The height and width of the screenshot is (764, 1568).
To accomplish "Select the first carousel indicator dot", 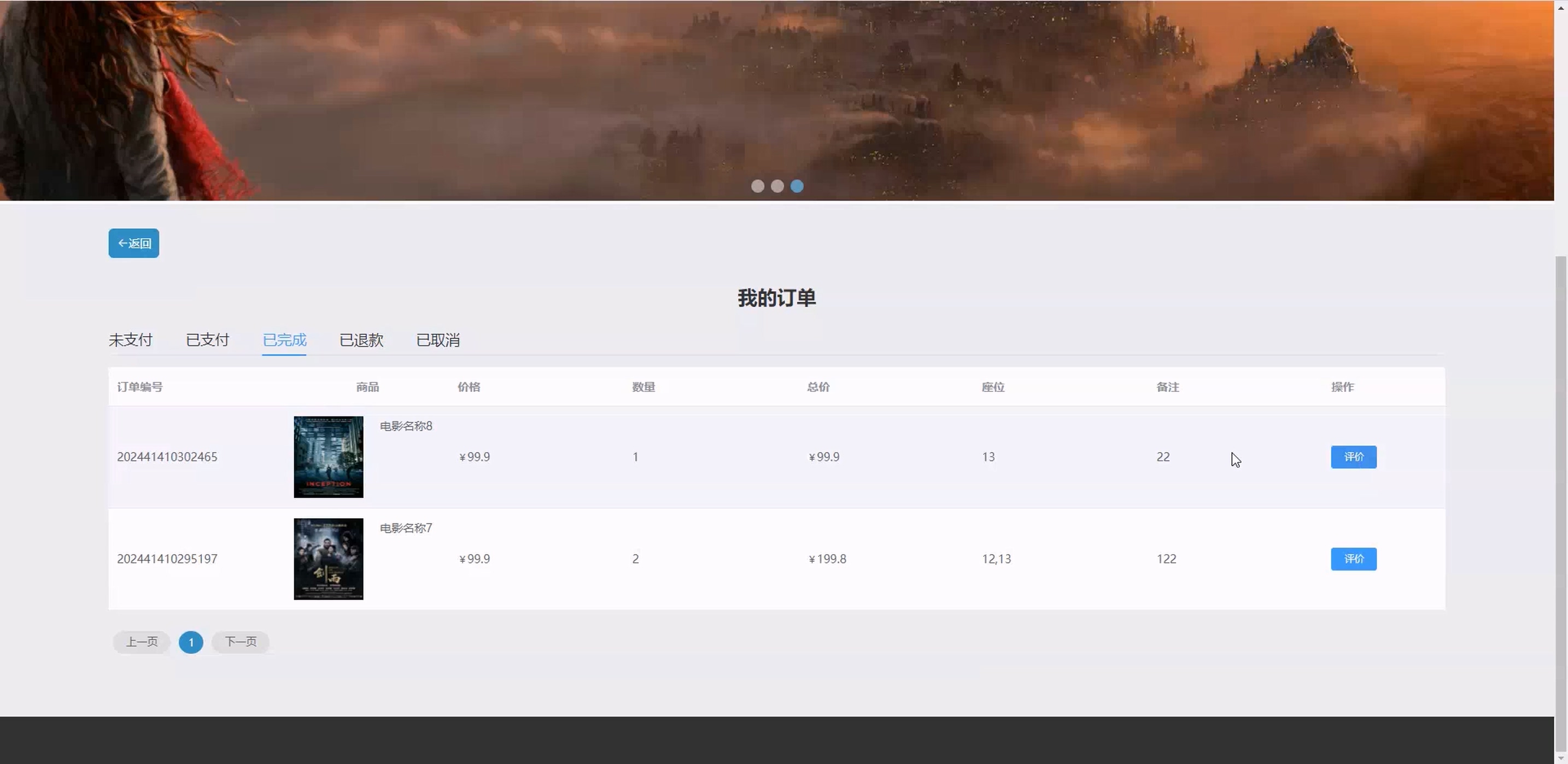I will [757, 186].
